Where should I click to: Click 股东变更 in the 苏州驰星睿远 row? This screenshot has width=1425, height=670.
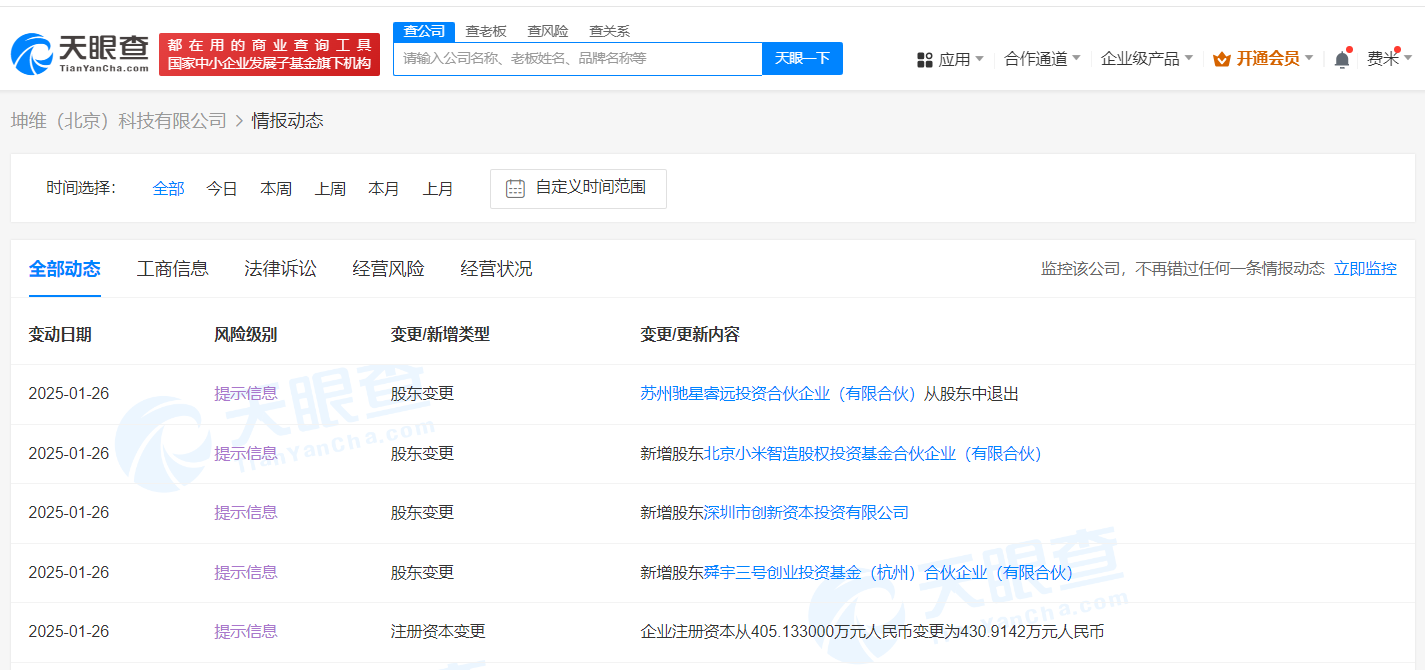422,394
